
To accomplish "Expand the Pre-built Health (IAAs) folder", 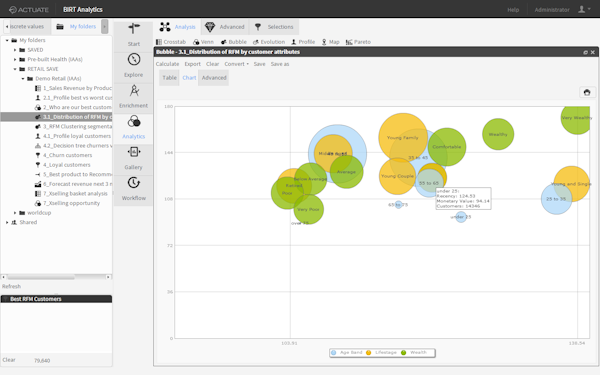I will [15, 59].
